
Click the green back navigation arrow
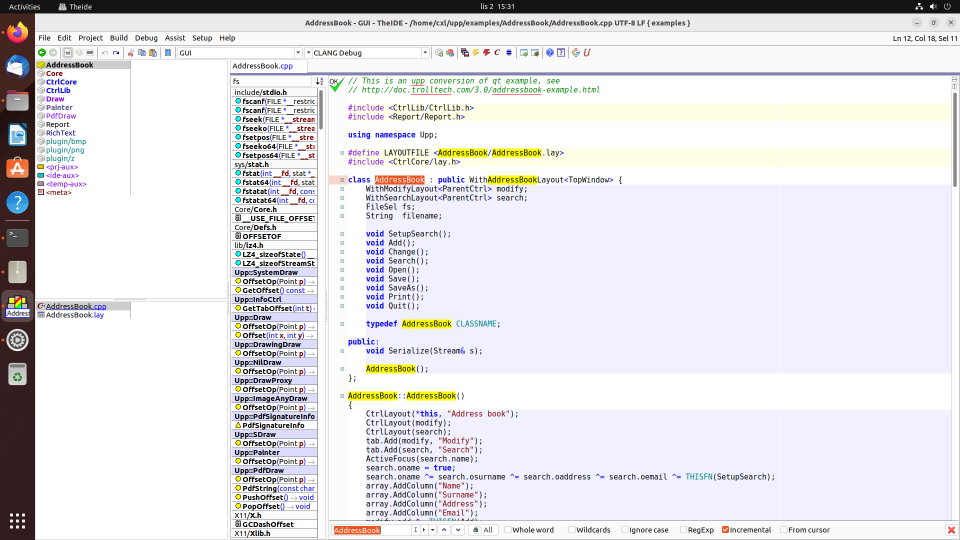pos(41,52)
